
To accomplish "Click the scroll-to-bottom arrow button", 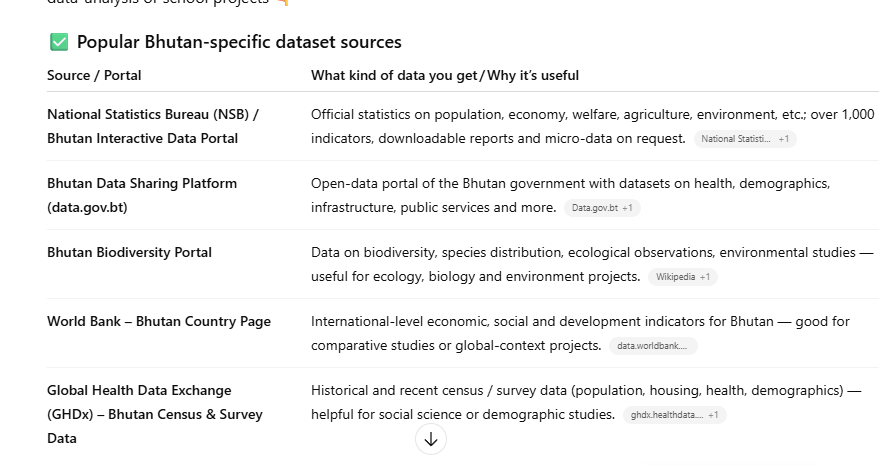I will coord(431,439).
